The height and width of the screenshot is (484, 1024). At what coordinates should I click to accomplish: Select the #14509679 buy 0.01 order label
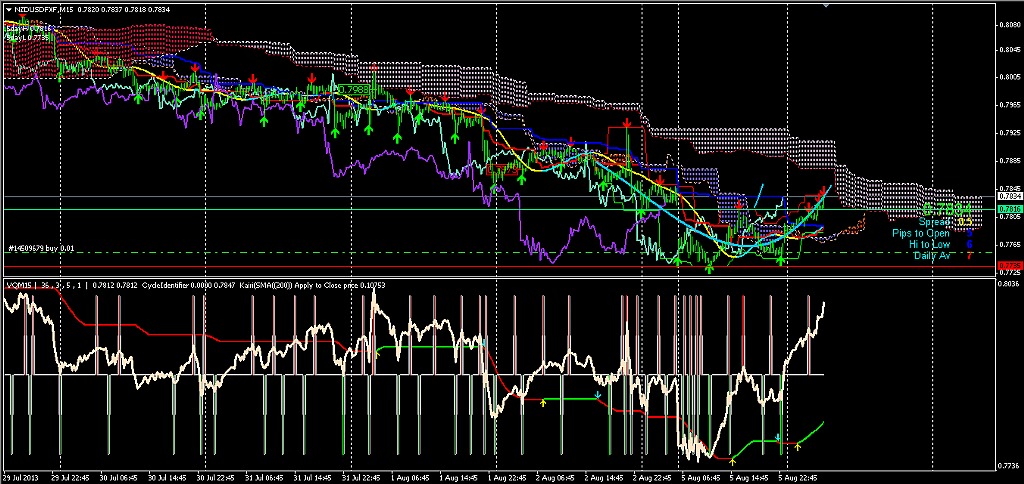[41, 248]
